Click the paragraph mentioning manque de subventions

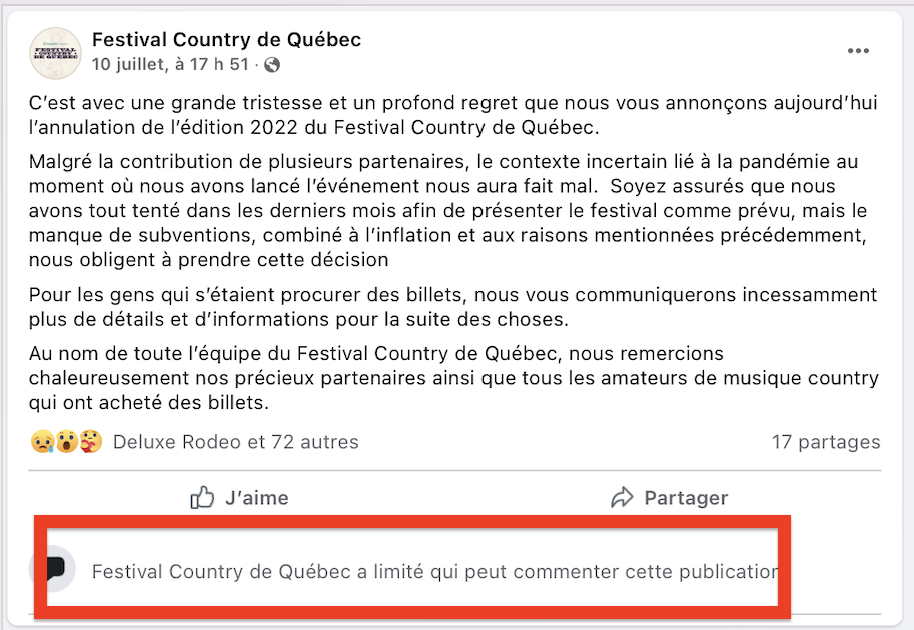448,210
